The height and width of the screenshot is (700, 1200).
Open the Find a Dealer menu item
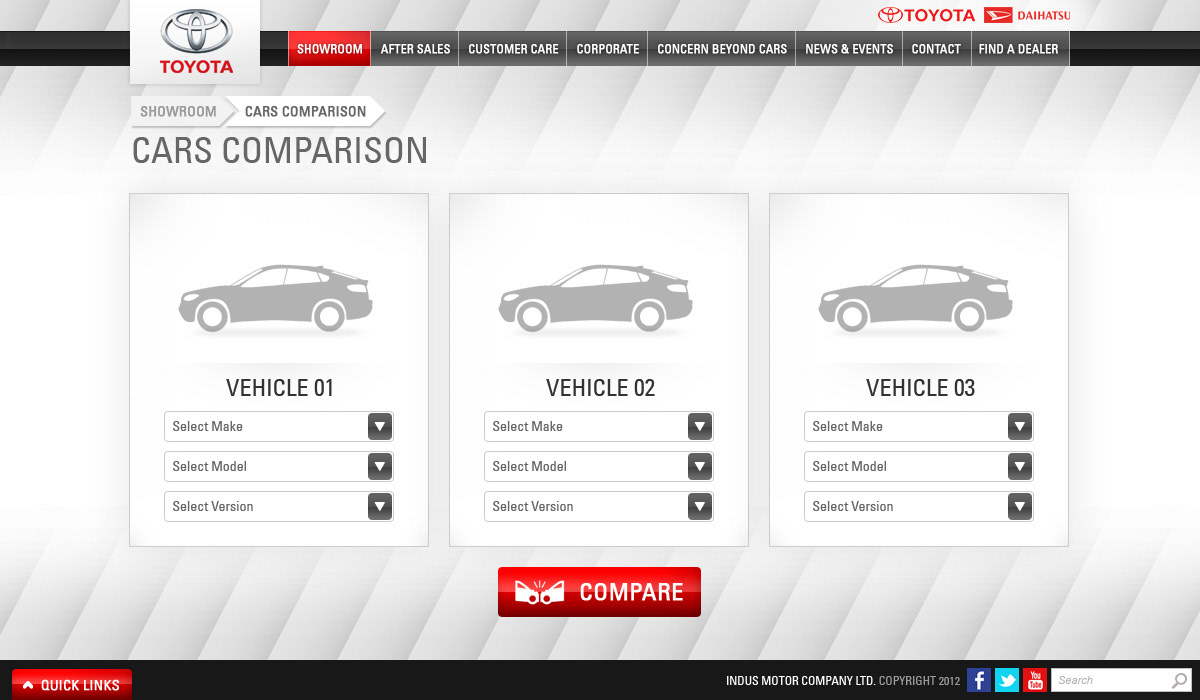1019,49
